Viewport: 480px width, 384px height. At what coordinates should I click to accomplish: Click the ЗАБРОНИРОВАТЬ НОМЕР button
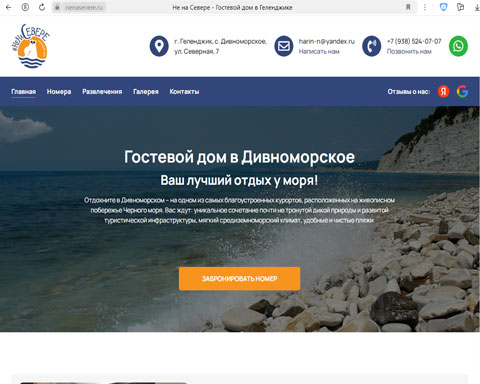click(239, 279)
